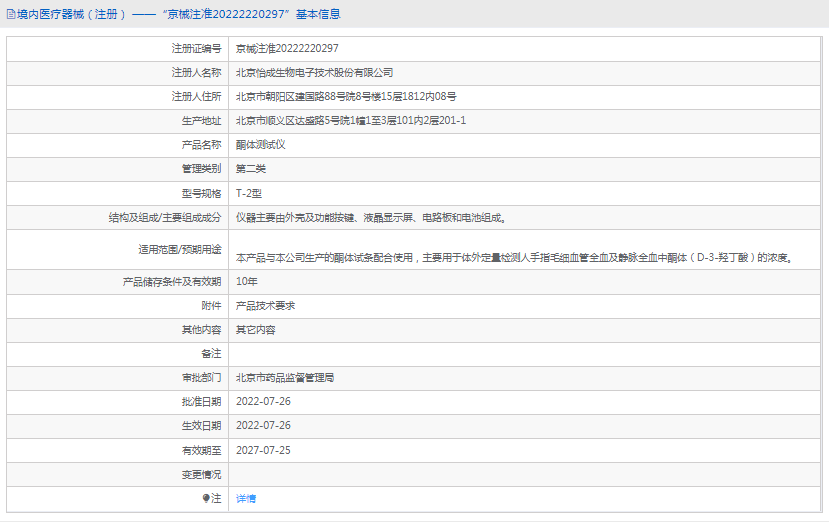Viewport: 829px width, 522px height.
Task: Click the document icon beside 境内医疗器械 title
Action: pos(11,14)
